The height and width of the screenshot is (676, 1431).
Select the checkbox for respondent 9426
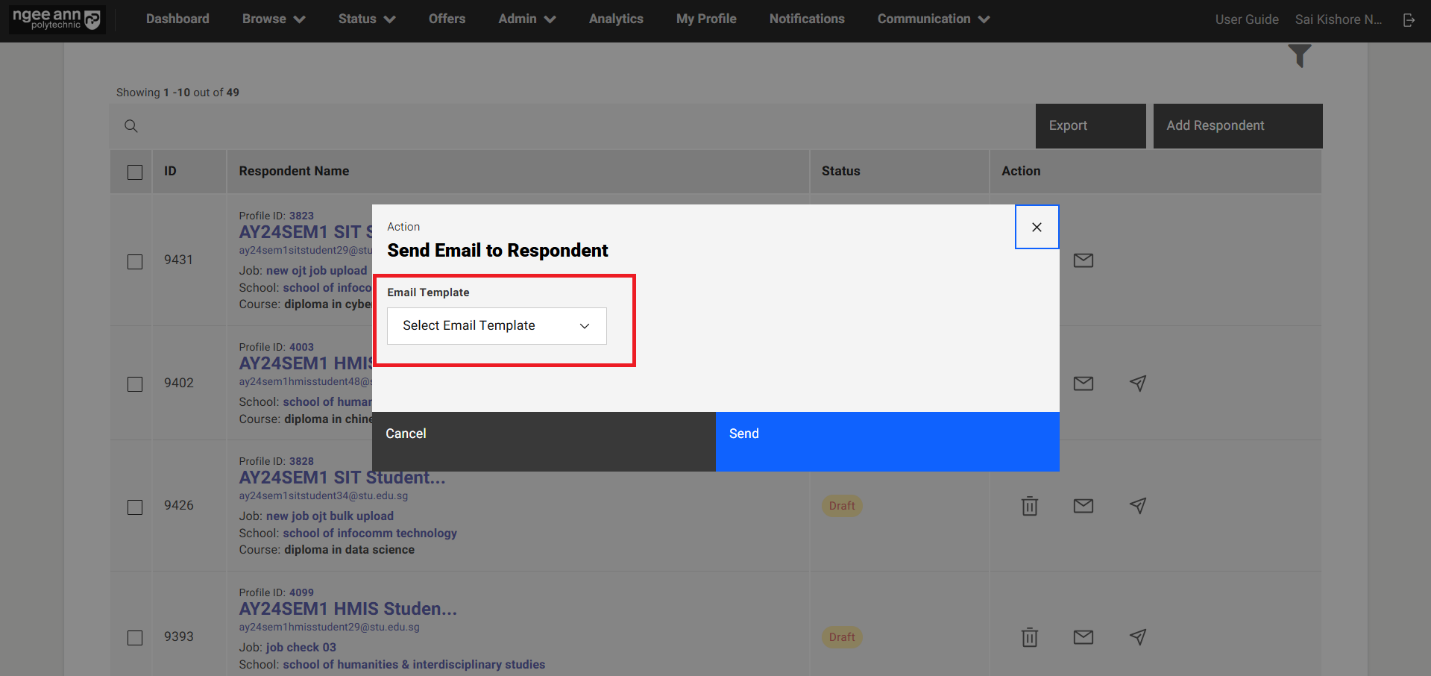coord(135,507)
